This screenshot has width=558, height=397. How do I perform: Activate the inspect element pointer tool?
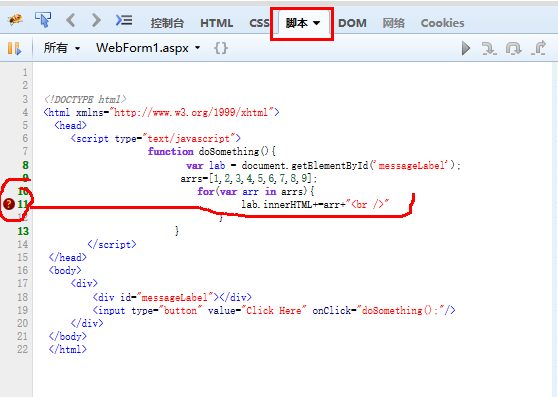(43, 20)
